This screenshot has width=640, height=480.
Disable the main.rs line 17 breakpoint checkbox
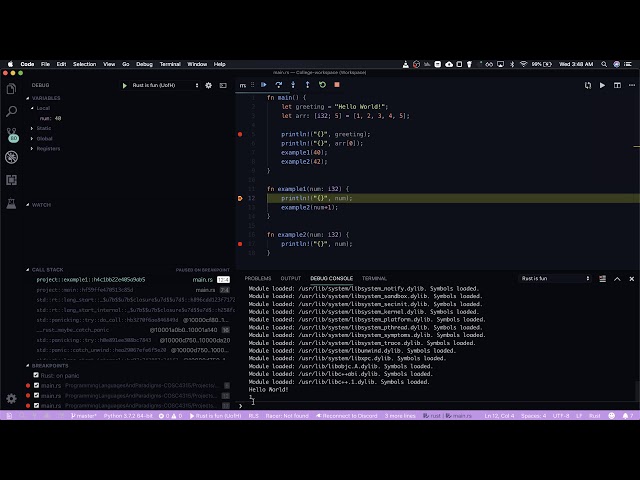[36, 405]
